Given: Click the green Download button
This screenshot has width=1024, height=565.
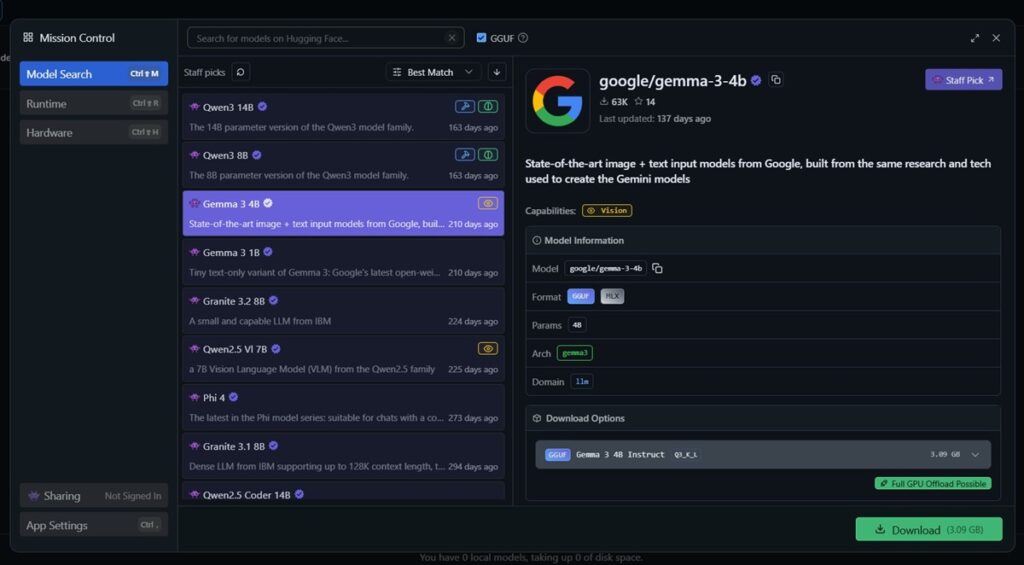Looking at the screenshot, I should [x=927, y=529].
